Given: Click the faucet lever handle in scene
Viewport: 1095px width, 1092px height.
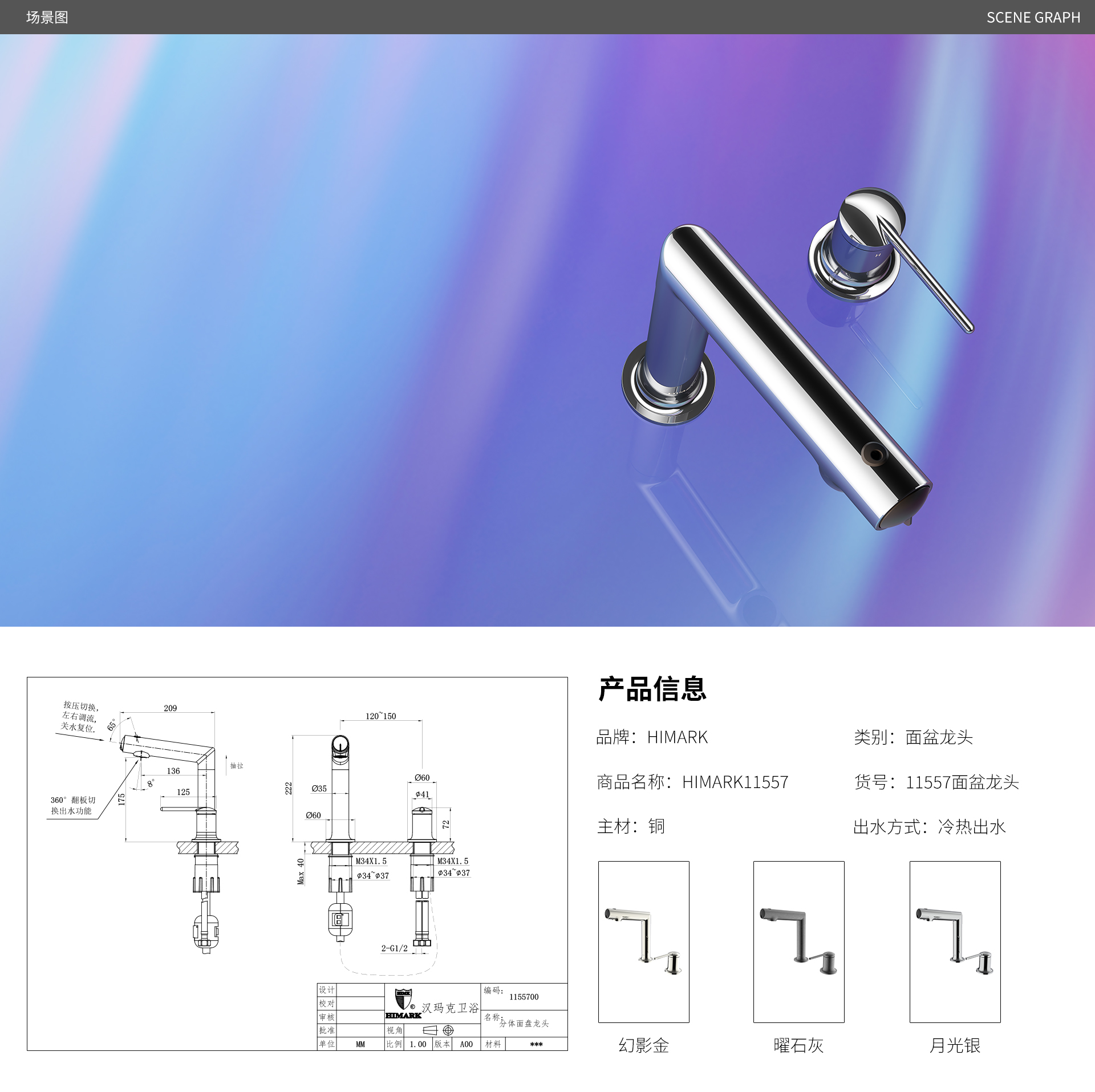Looking at the screenshot, I should coord(924,275).
